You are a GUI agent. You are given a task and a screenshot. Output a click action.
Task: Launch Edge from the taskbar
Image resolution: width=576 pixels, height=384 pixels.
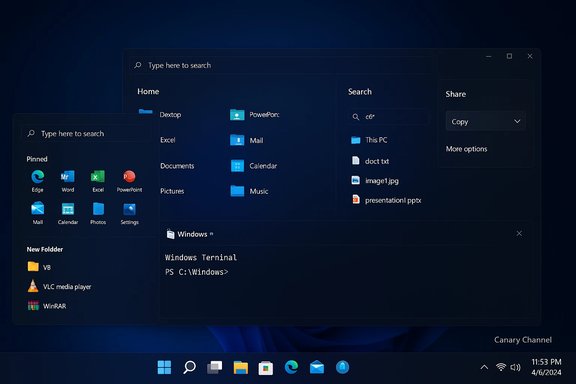point(291,367)
